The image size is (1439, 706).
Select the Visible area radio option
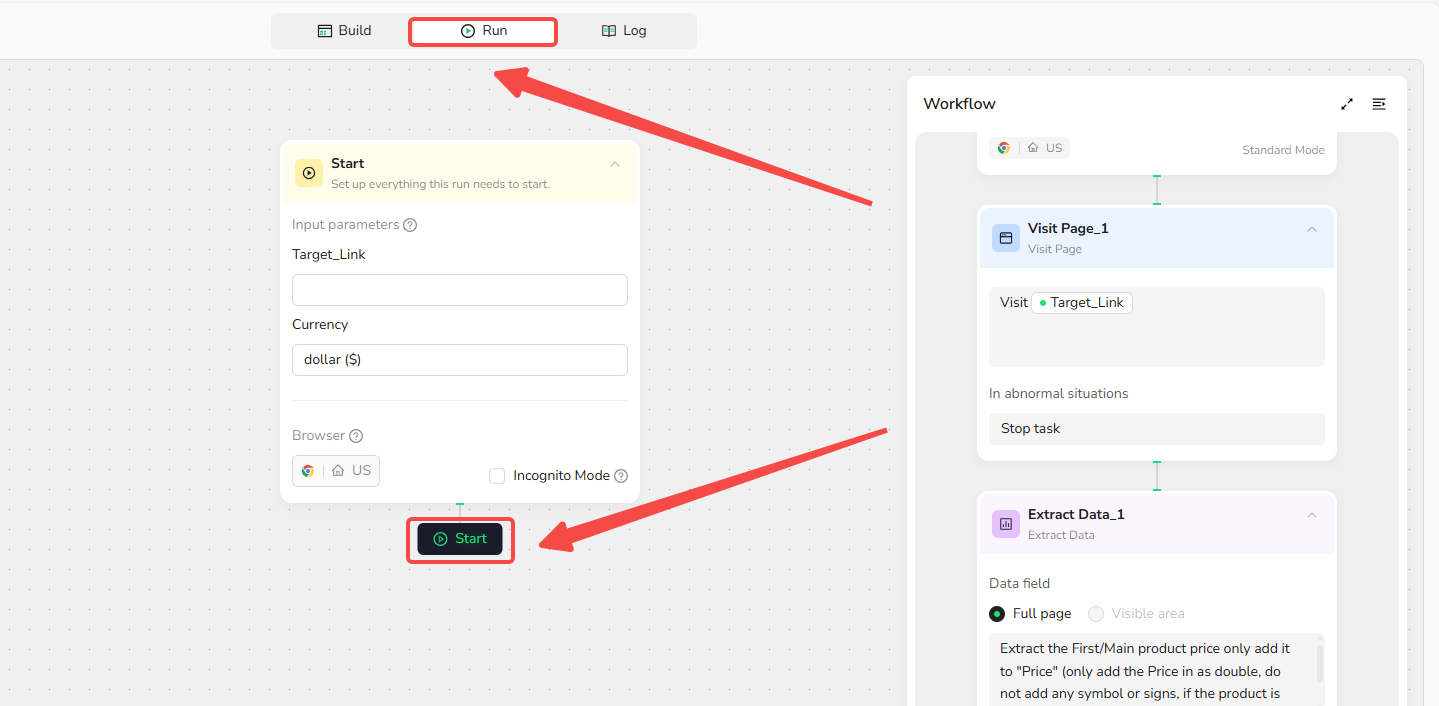tap(1096, 614)
